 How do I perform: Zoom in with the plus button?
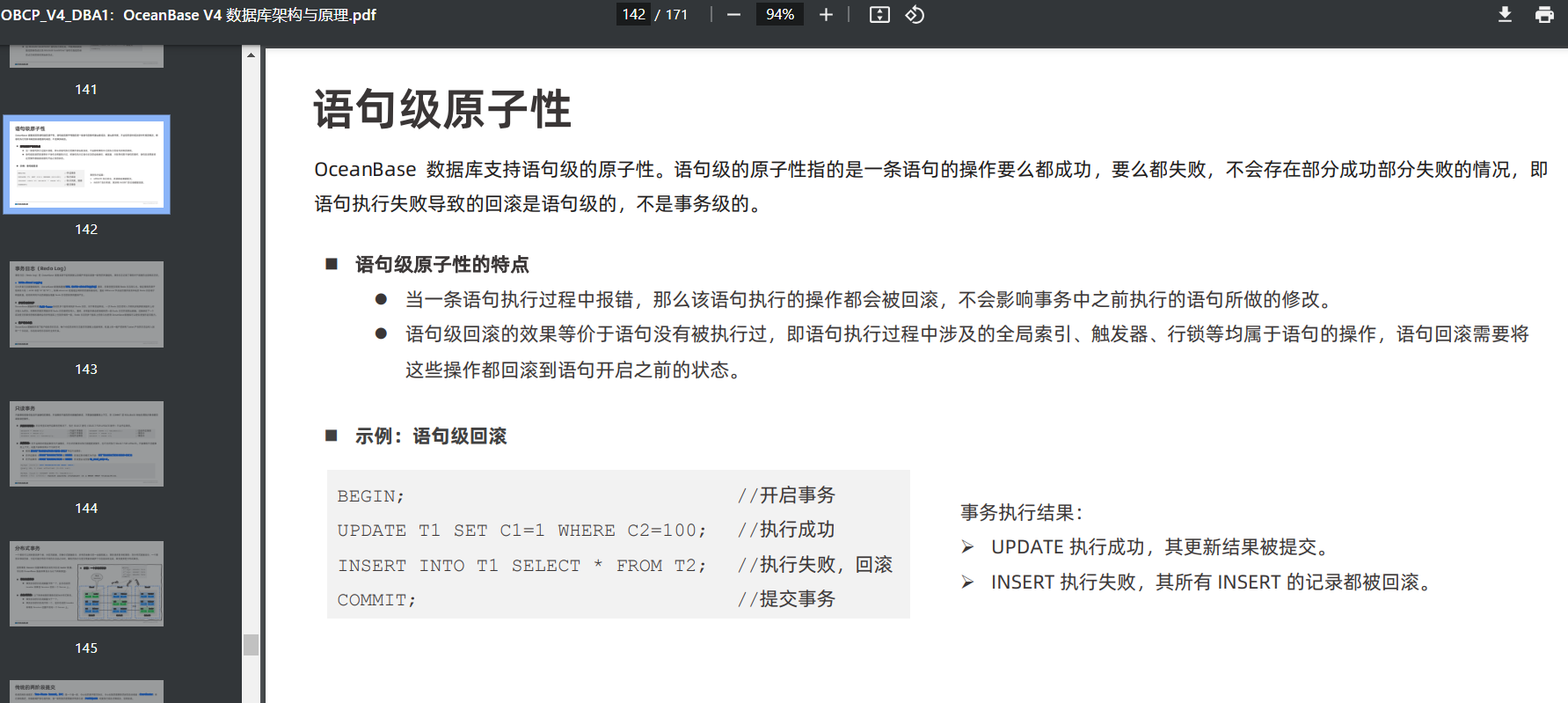pyautogui.click(x=826, y=15)
